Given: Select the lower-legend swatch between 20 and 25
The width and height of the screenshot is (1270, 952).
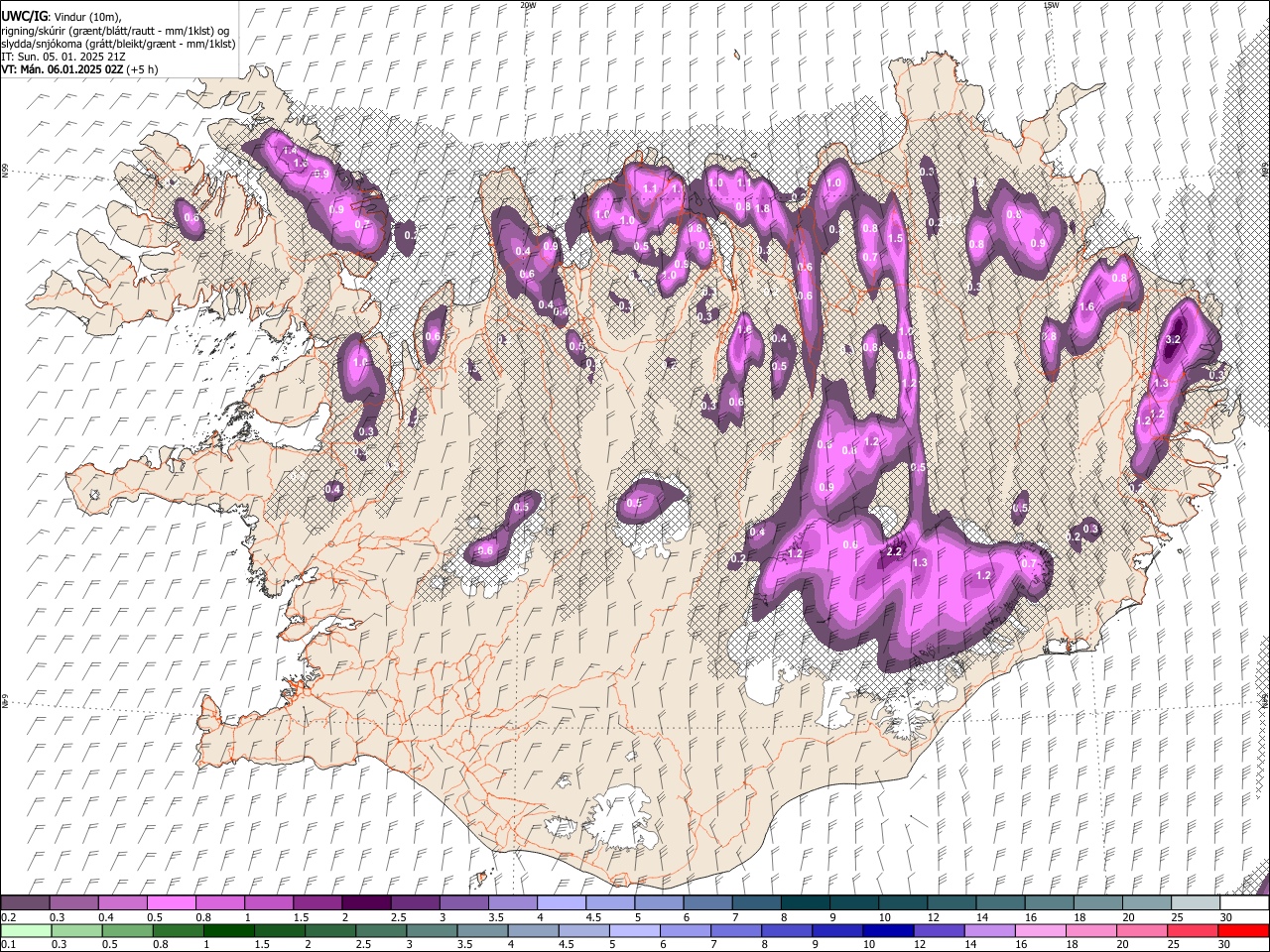Looking at the screenshot, I should [1145, 930].
